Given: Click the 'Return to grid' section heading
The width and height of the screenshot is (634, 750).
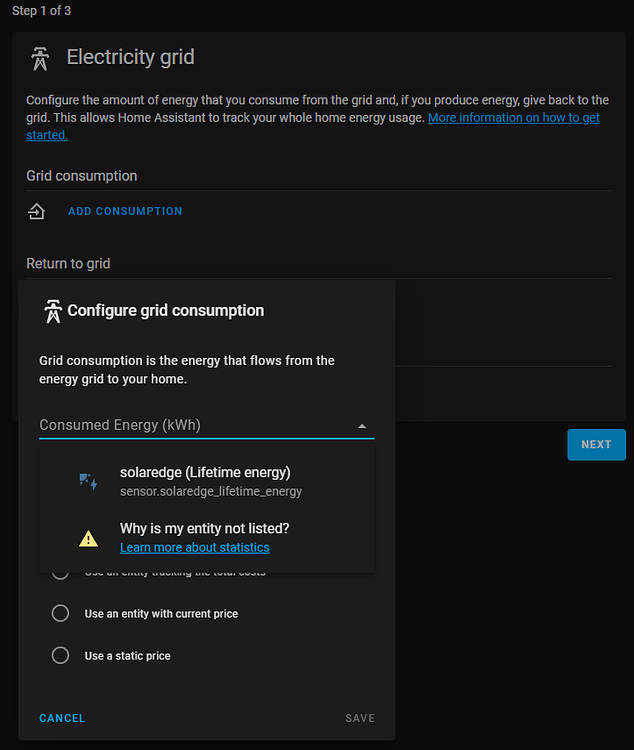Looking at the screenshot, I should coord(68,264).
